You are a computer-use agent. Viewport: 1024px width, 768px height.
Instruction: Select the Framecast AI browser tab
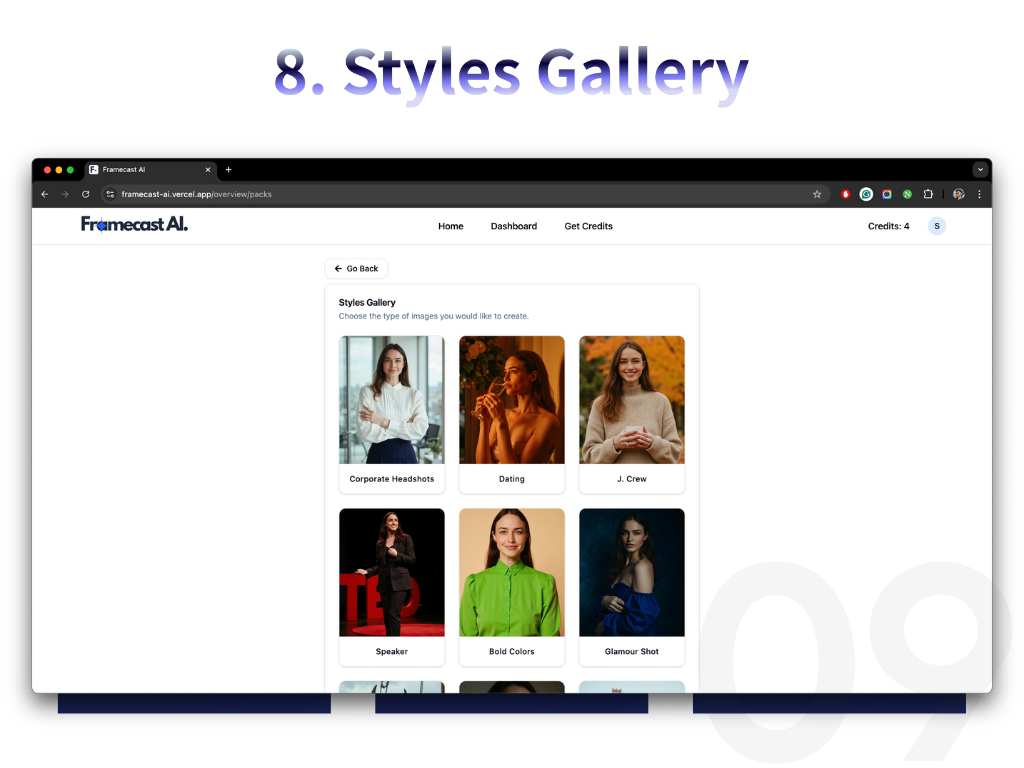[x=150, y=170]
